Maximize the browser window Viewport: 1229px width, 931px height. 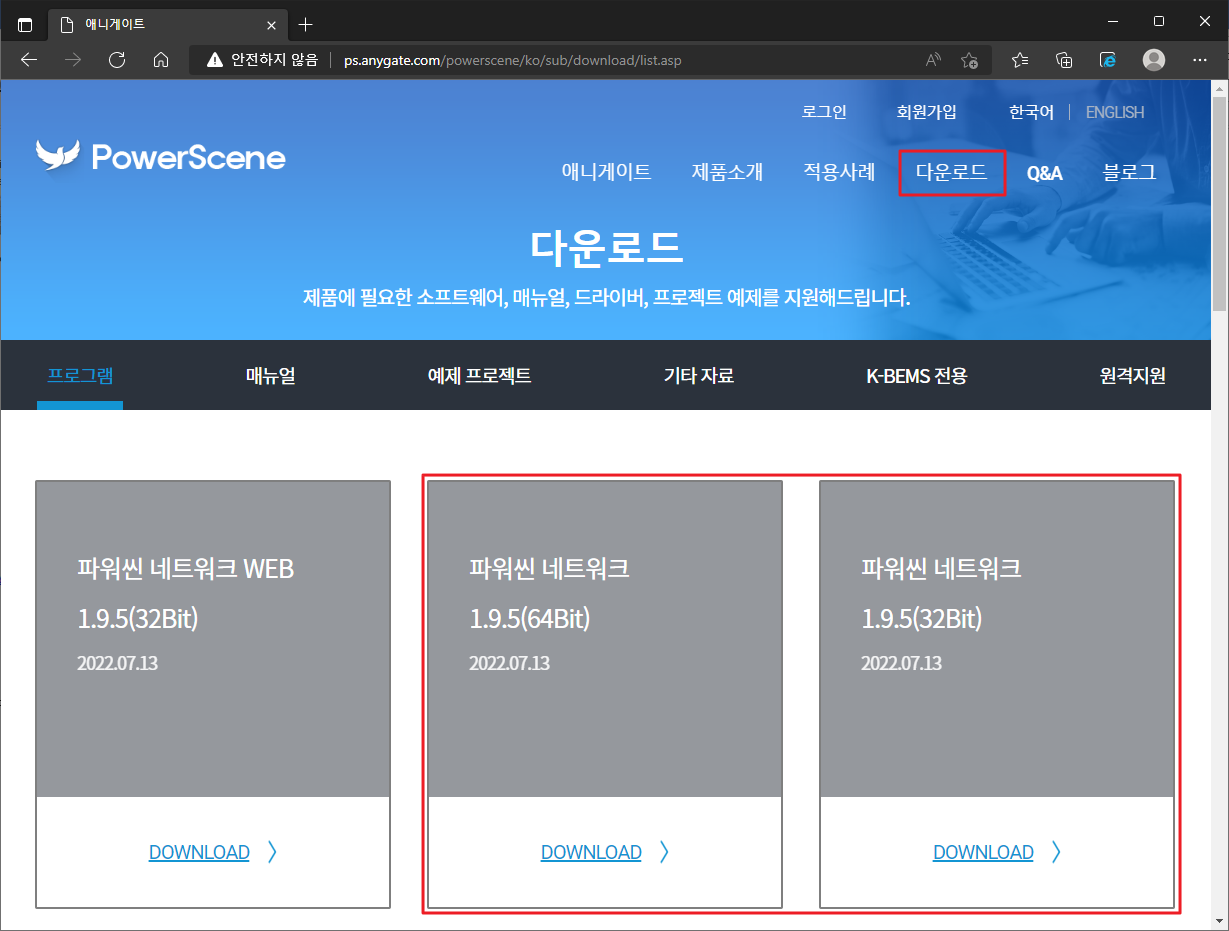(x=1159, y=21)
